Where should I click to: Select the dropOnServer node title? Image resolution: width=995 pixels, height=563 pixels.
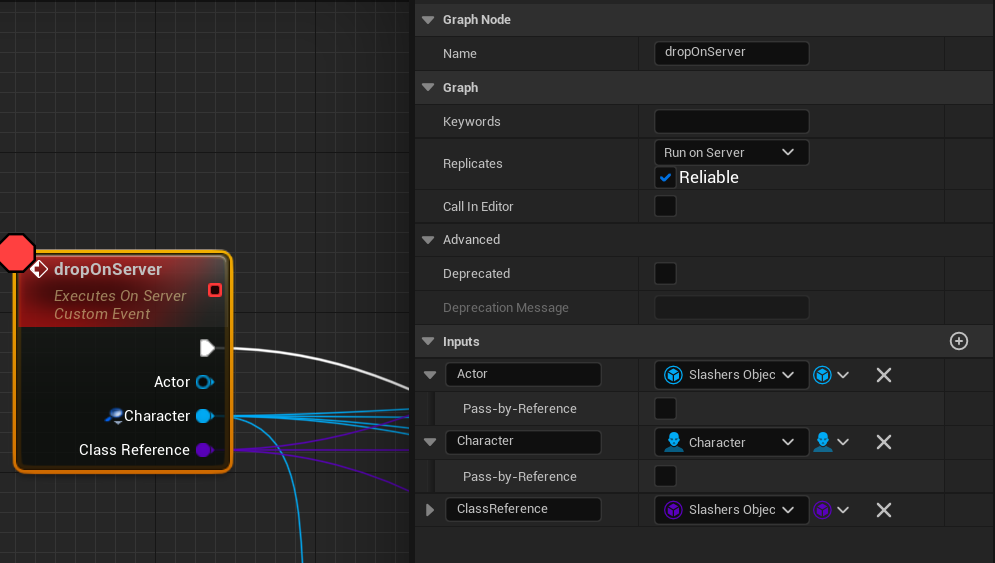108,269
